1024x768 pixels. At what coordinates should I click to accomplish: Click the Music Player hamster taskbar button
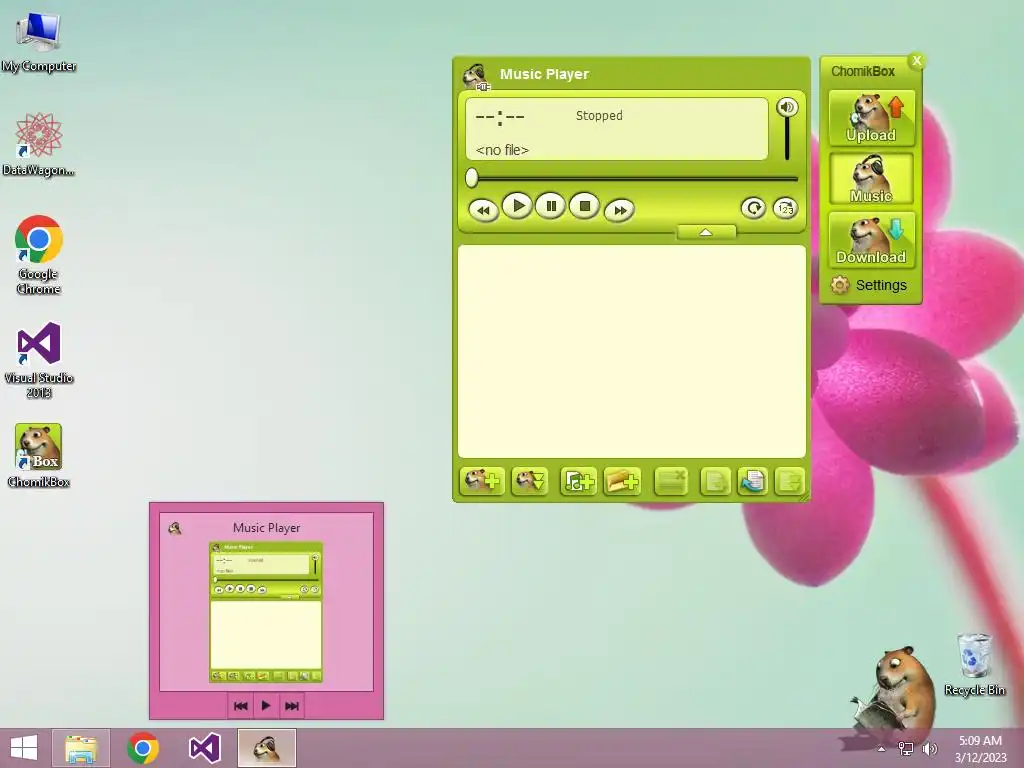click(266, 748)
